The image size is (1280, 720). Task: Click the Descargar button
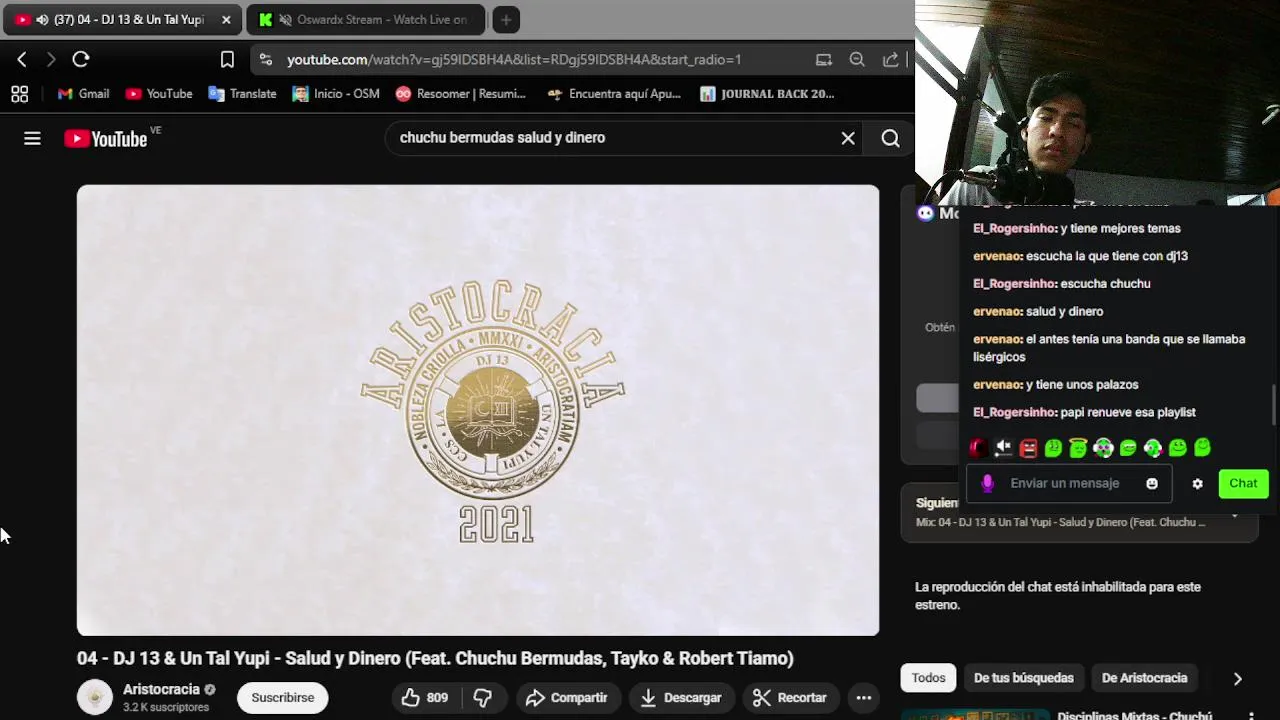point(681,697)
